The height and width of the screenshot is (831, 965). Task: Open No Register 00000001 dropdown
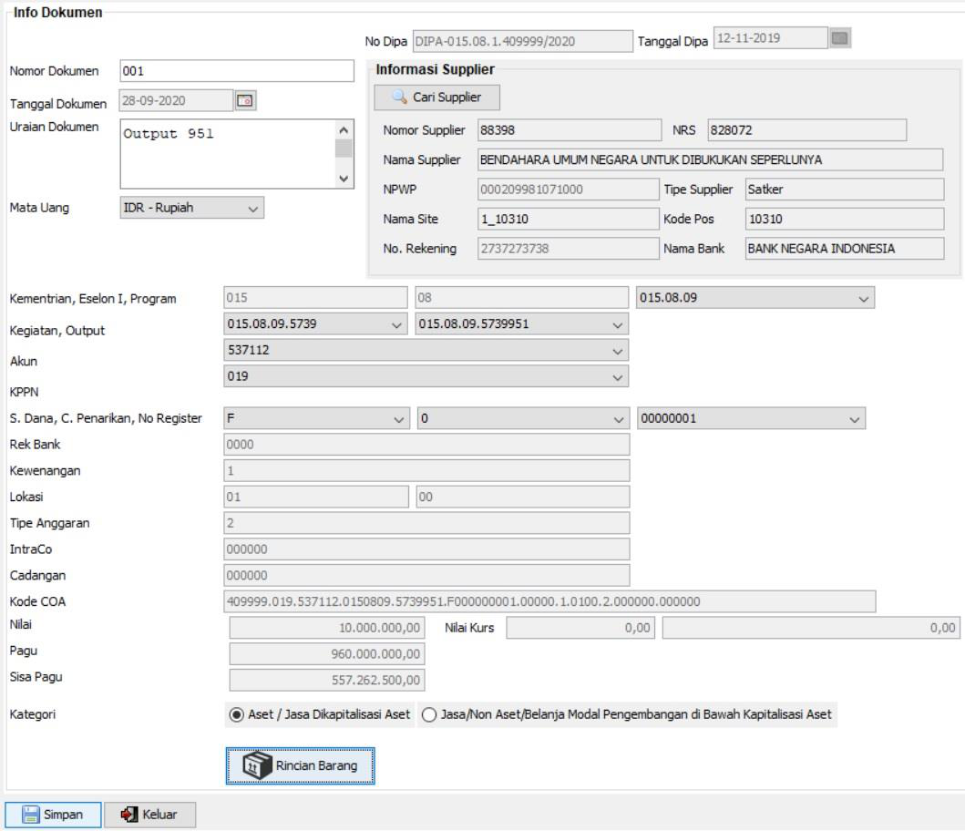click(x=855, y=418)
